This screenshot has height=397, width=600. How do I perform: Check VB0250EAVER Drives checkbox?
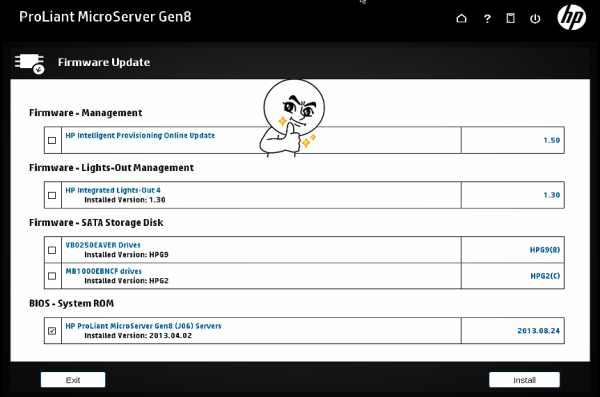[x=52, y=250]
